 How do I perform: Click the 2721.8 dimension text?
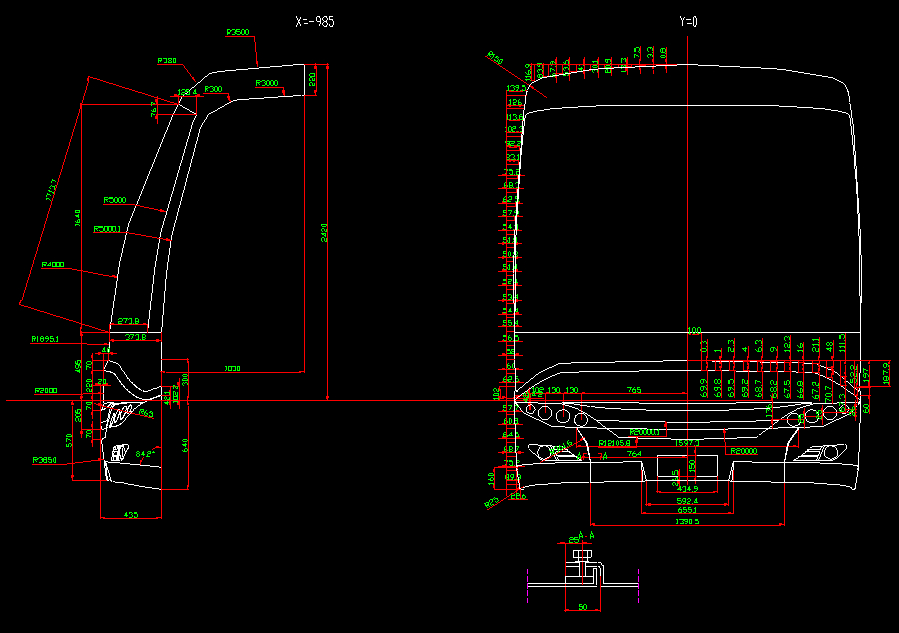tap(128, 321)
